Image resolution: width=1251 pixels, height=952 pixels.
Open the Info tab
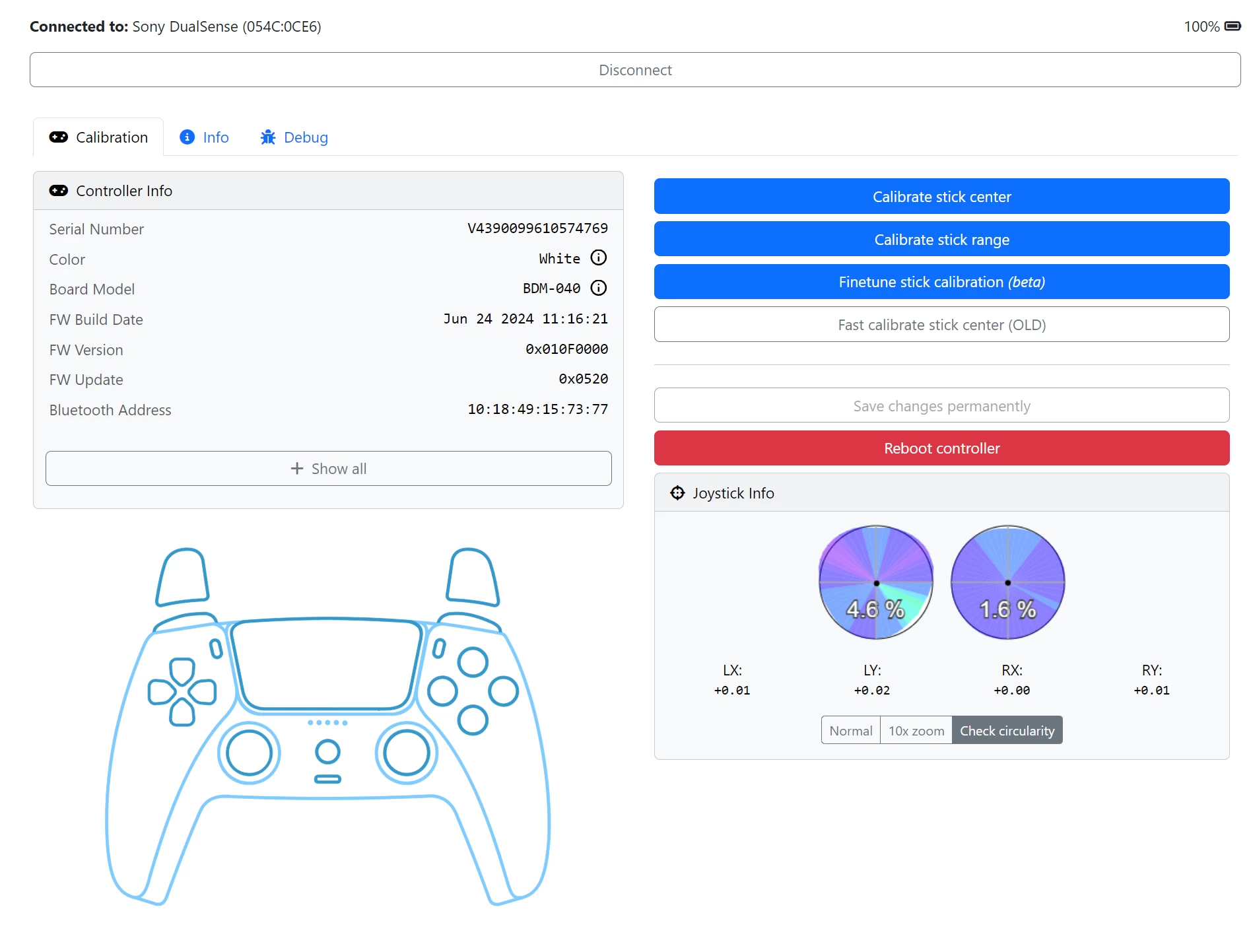(x=205, y=137)
